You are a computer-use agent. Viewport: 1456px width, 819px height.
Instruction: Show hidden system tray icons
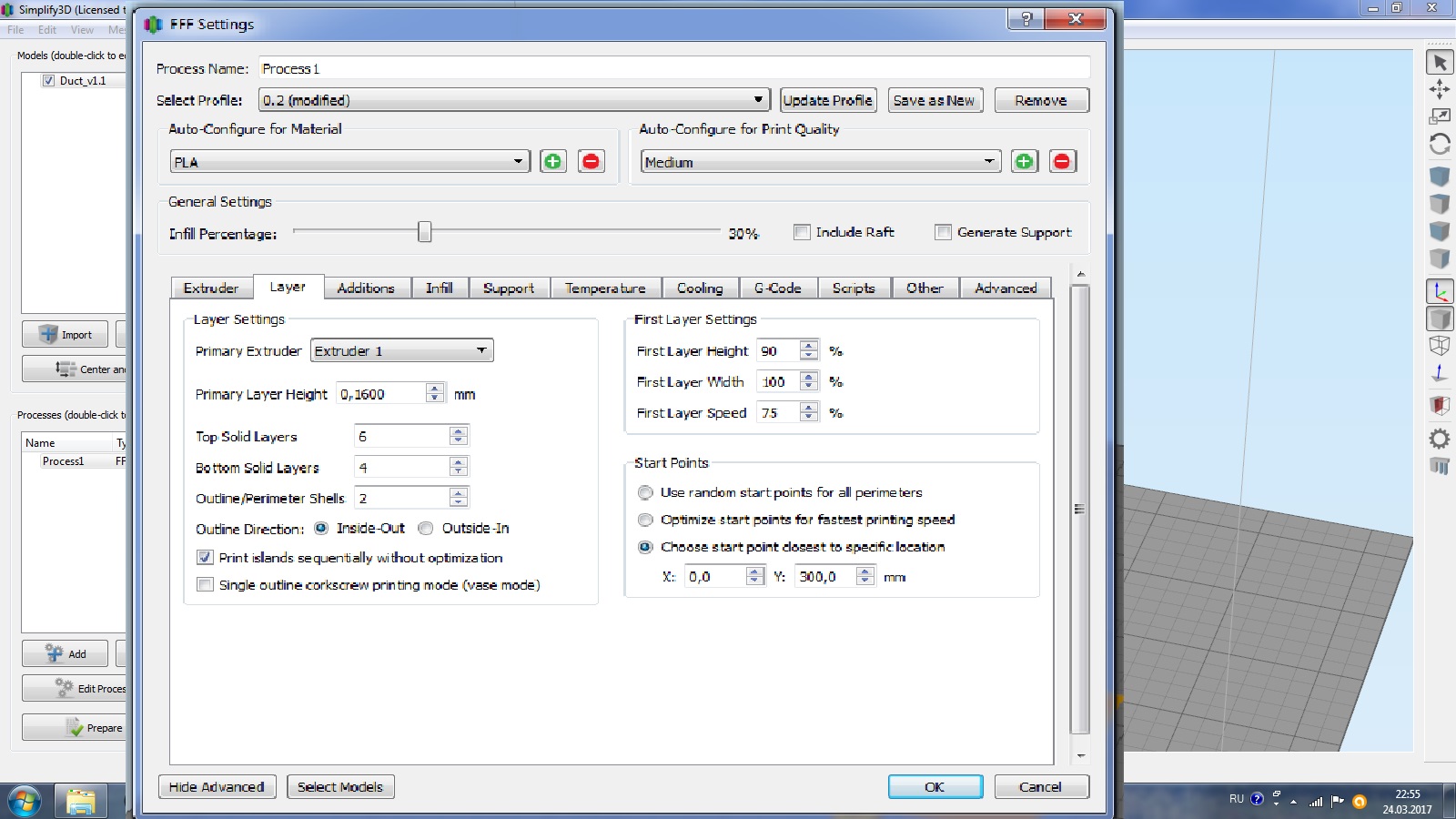1293,802
